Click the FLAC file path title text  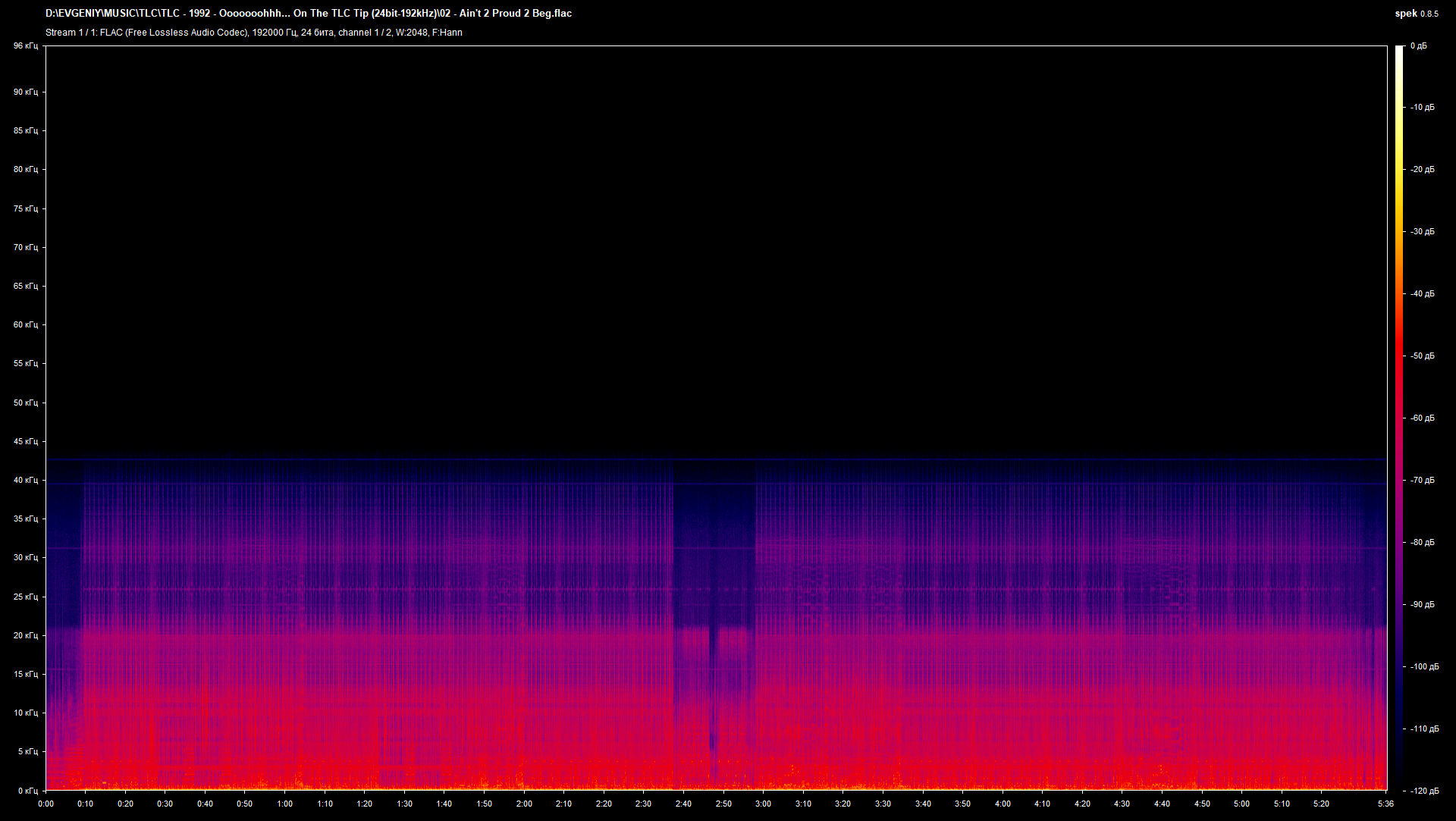pyautogui.click(x=308, y=14)
